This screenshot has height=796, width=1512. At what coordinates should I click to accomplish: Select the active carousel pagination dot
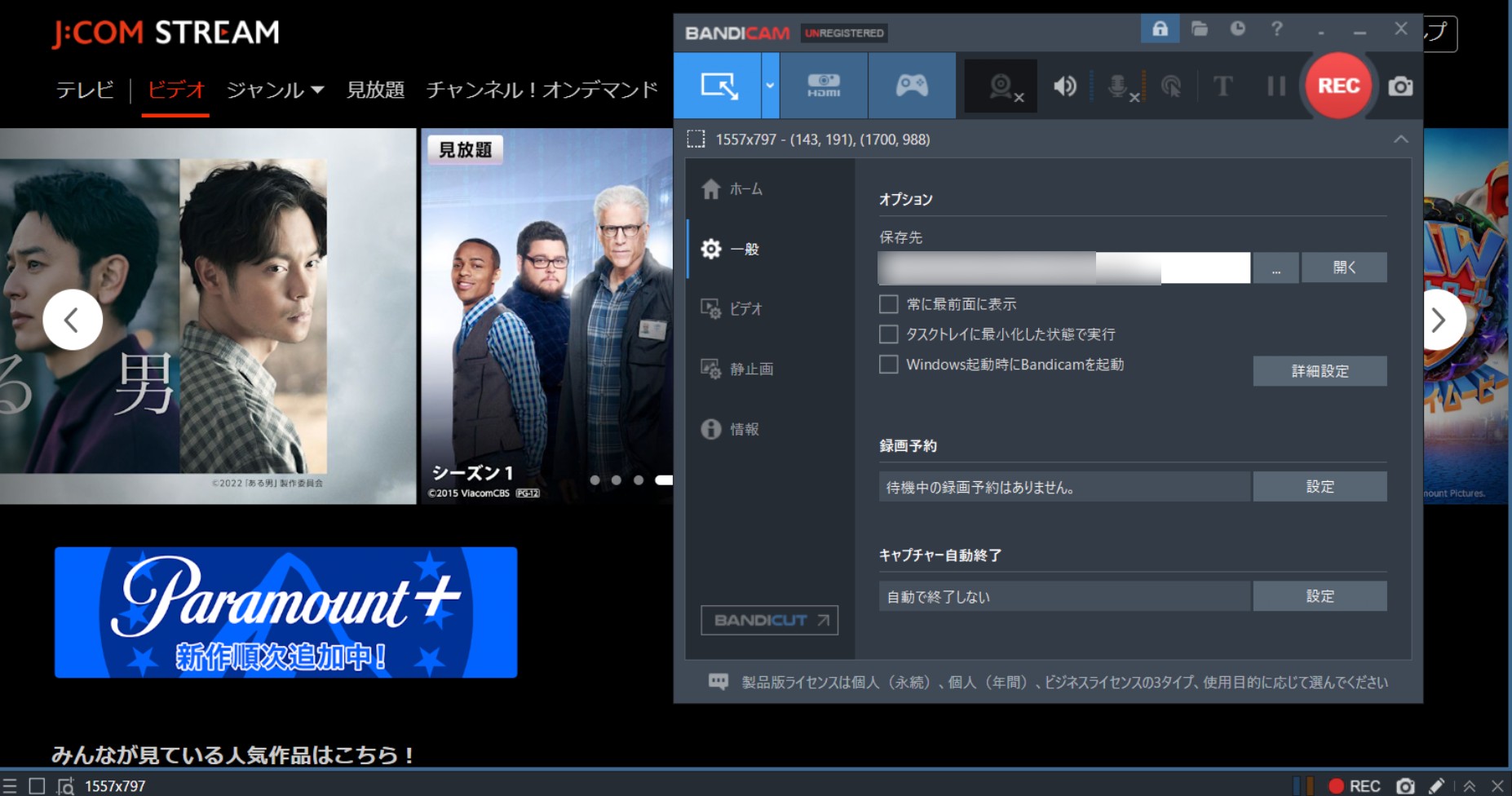click(664, 480)
